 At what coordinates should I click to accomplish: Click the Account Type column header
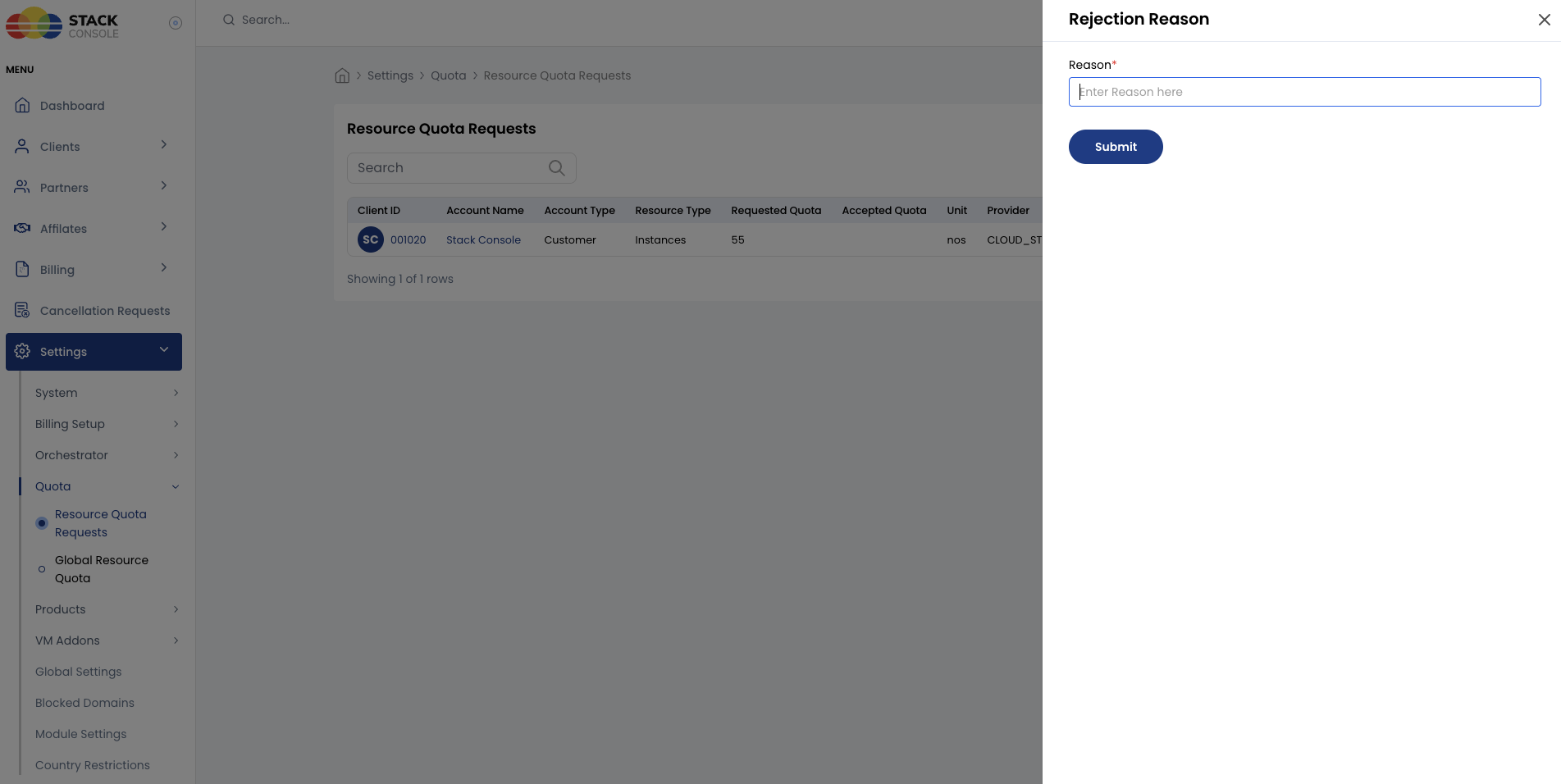tap(579, 210)
